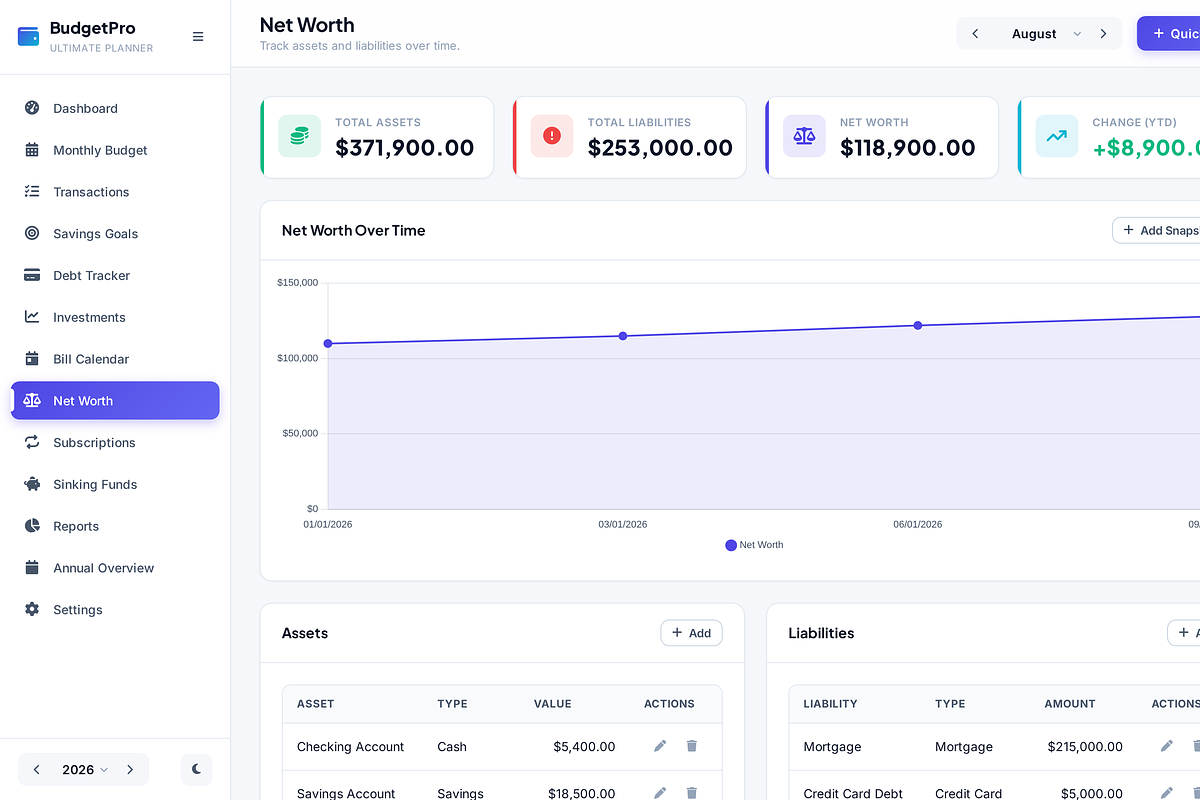Click the $253,000.00 total liabilities value
This screenshot has width=1200, height=800.
pos(660,148)
